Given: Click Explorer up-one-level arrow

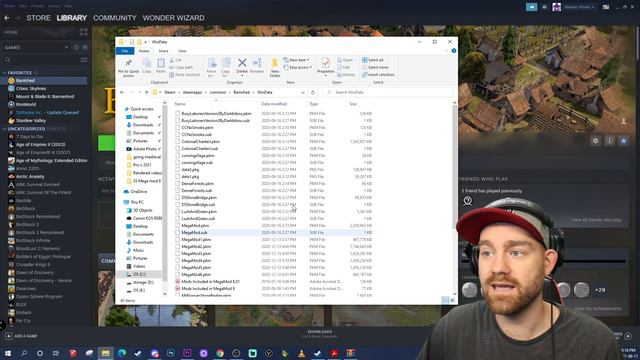Looking at the screenshot, I should pyautogui.click(x=147, y=92).
